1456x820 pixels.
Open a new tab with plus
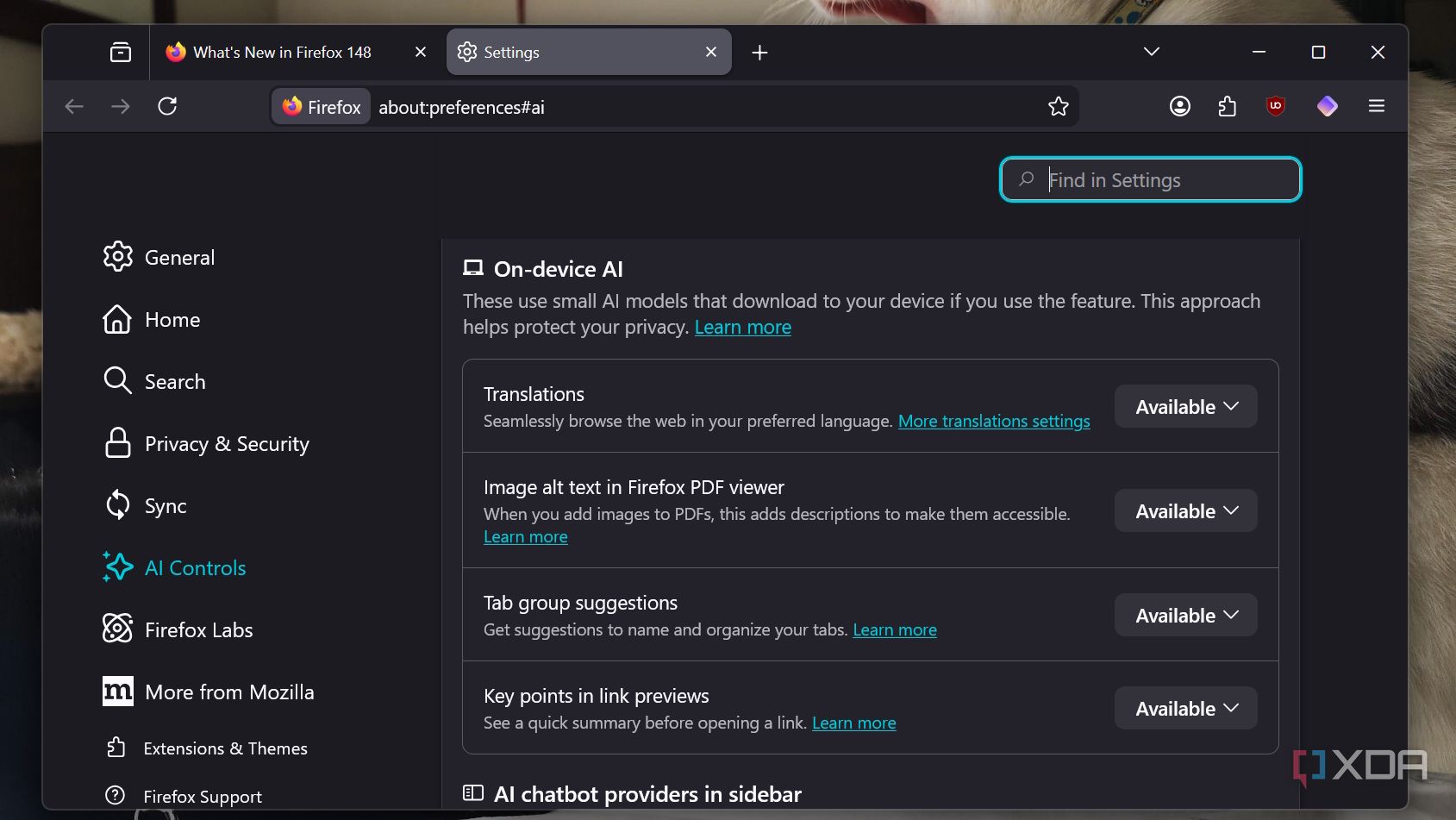point(759,53)
